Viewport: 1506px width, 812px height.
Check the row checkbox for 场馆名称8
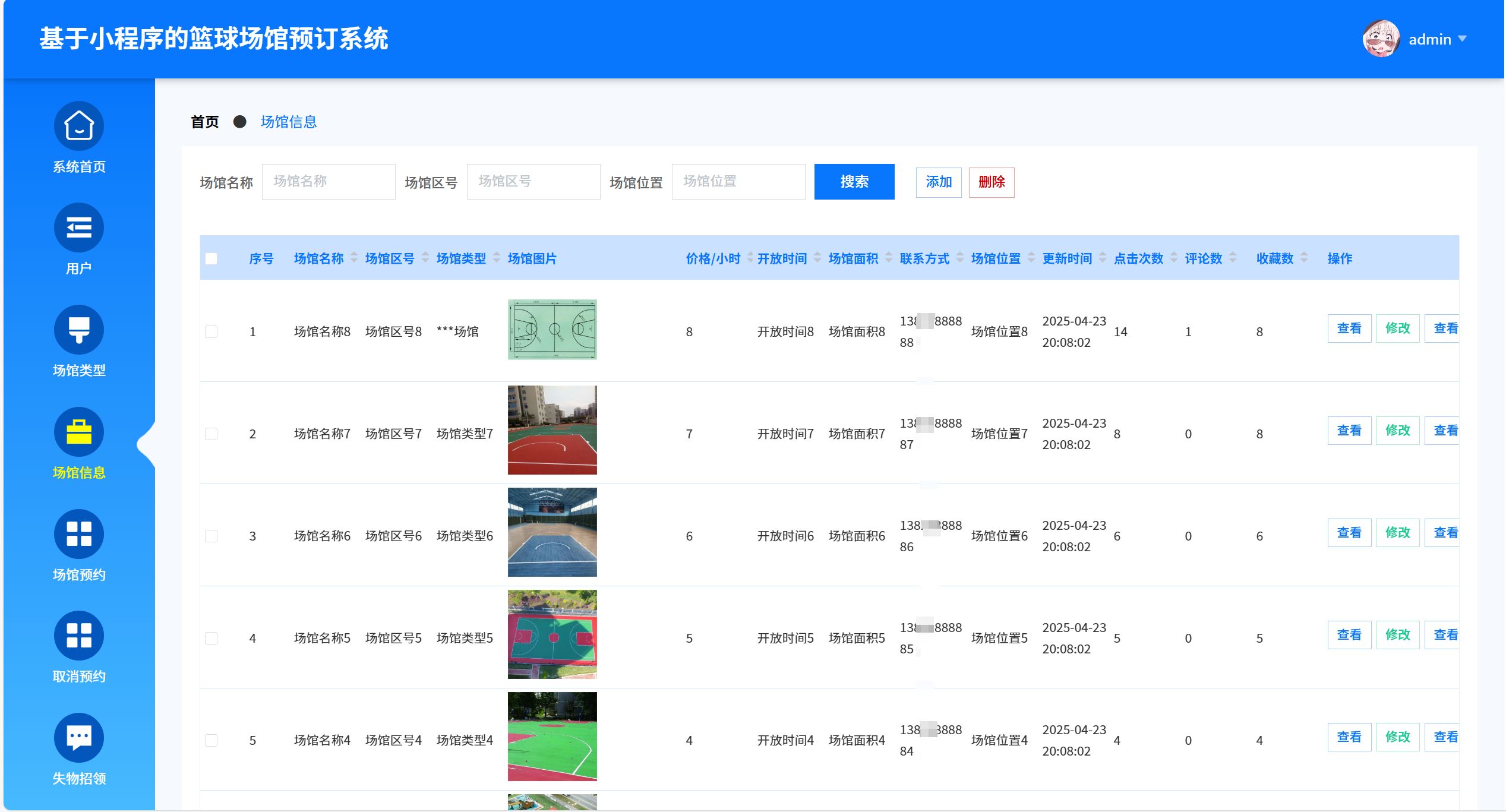tap(211, 331)
